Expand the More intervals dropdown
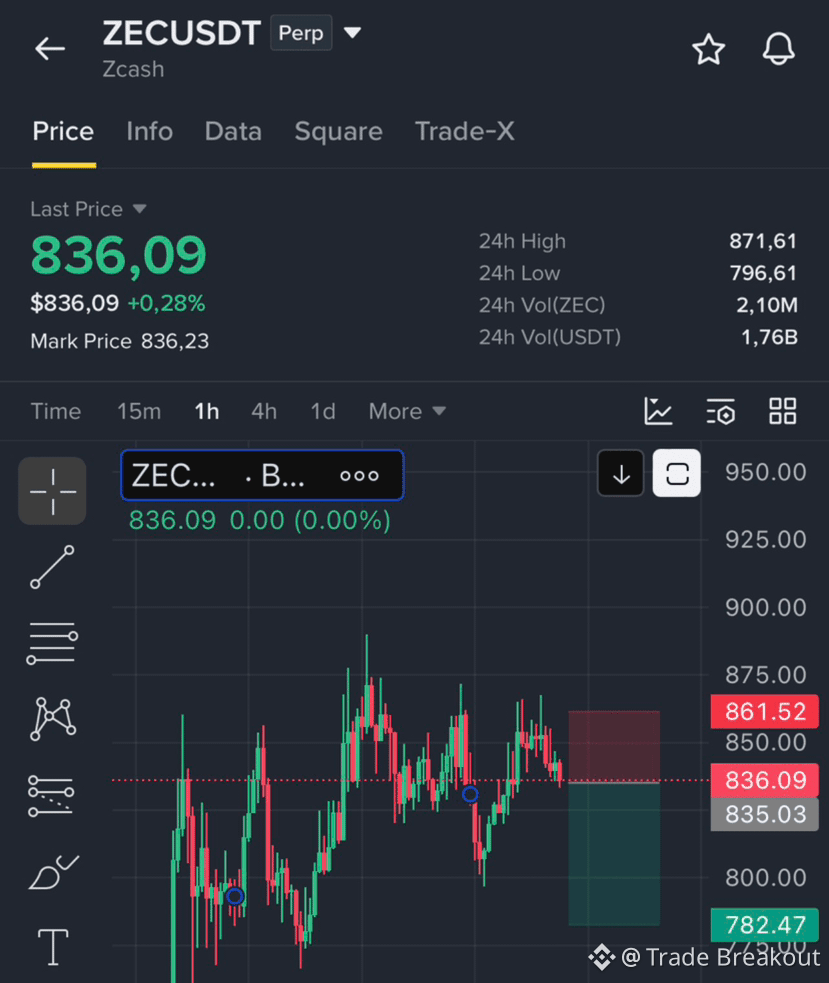Viewport: 829px width, 983px height. click(407, 411)
